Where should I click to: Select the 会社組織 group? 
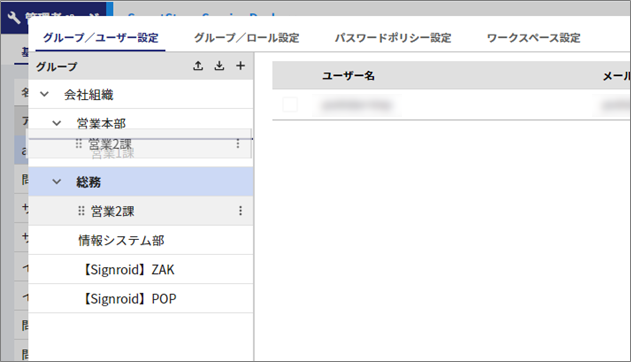coord(89,95)
